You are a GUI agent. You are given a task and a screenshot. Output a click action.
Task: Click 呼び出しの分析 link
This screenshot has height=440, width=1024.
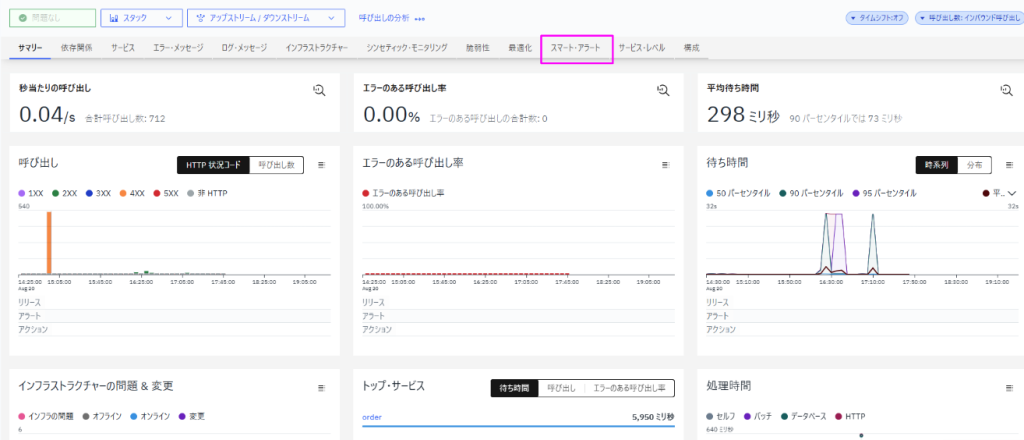tap(384, 18)
